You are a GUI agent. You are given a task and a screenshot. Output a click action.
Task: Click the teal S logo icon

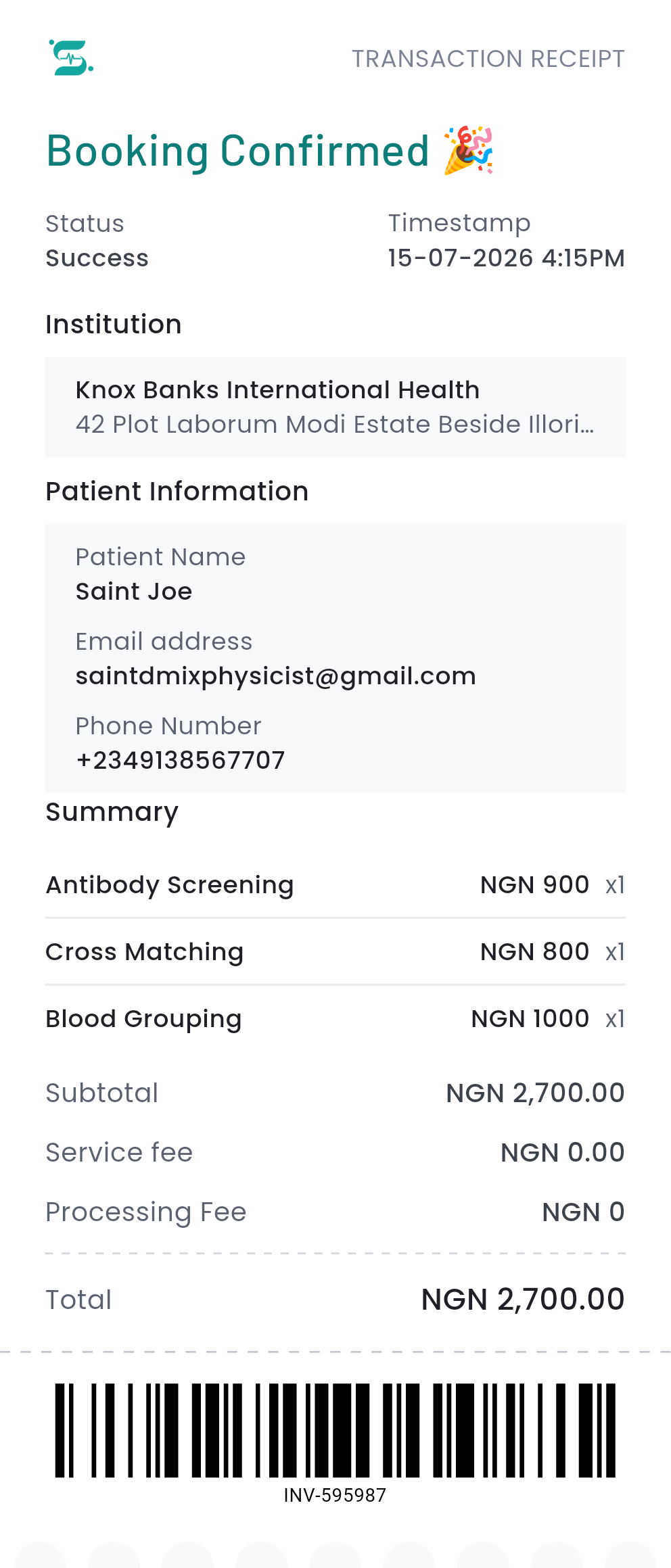[71, 57]
